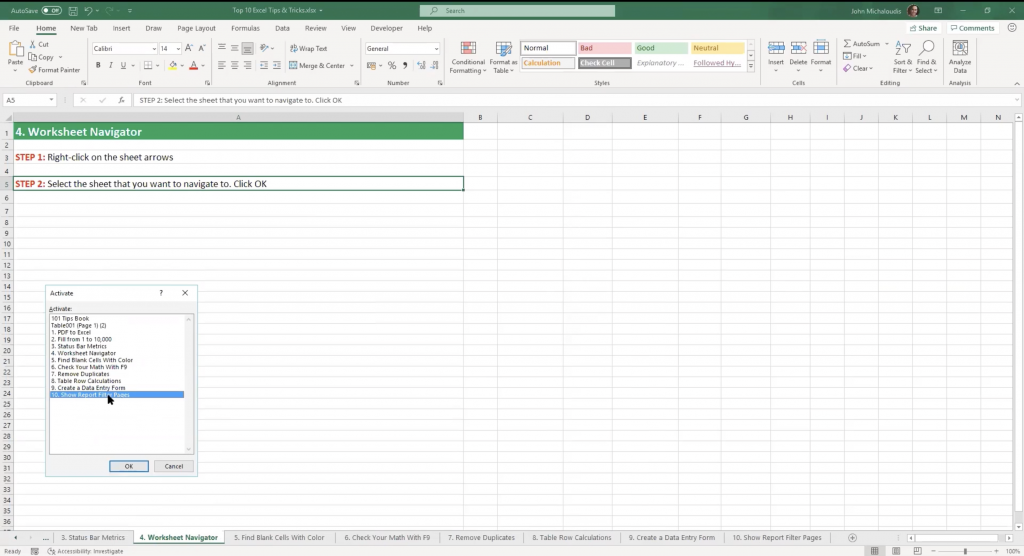1024x556 pixels.
Task: Switch to 9. Create a Data Entry Form sheet
Action: [671, 538]
